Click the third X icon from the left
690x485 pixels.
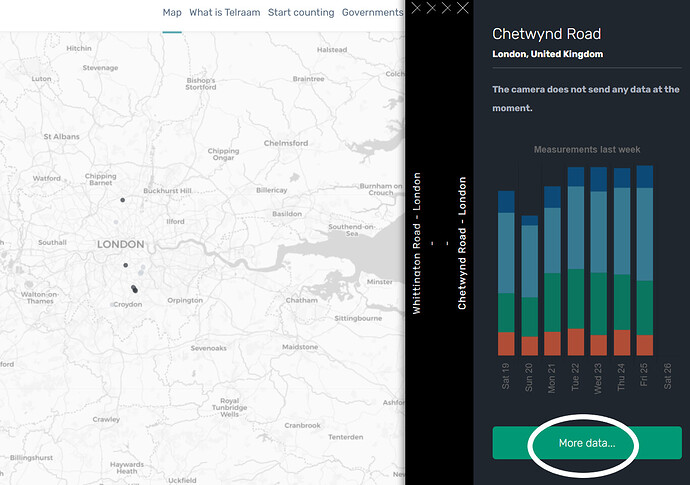pyautogui.click(x=446, y=8)
